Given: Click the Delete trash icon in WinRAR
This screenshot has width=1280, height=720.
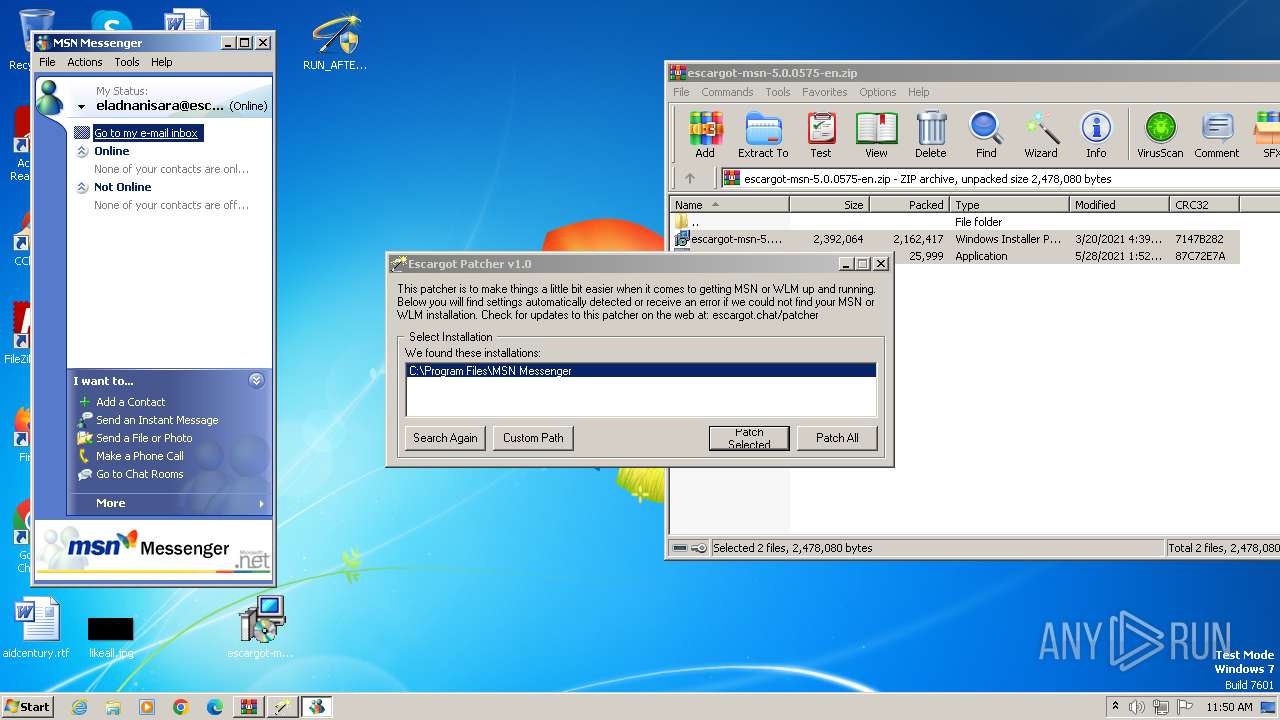Looking at the screenshot, I should click(x=931, y=134).
